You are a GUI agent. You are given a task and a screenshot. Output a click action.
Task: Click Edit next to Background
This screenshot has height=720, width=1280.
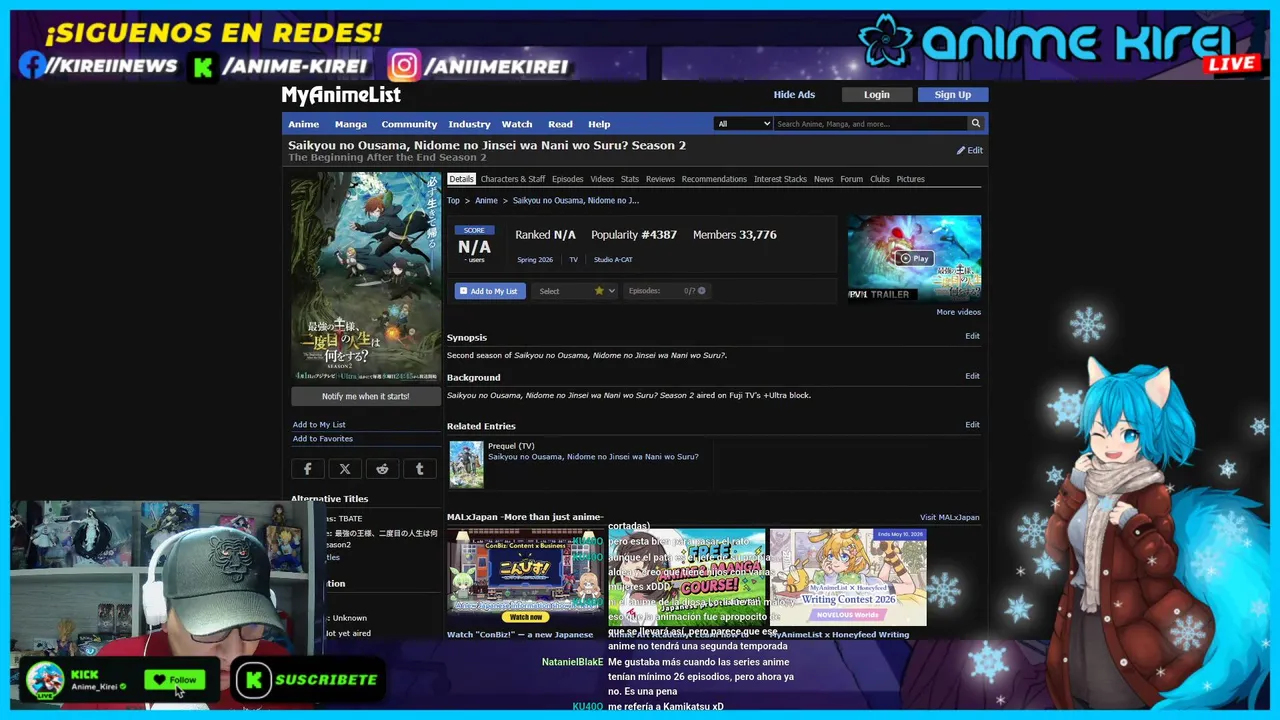pos(972,376)
